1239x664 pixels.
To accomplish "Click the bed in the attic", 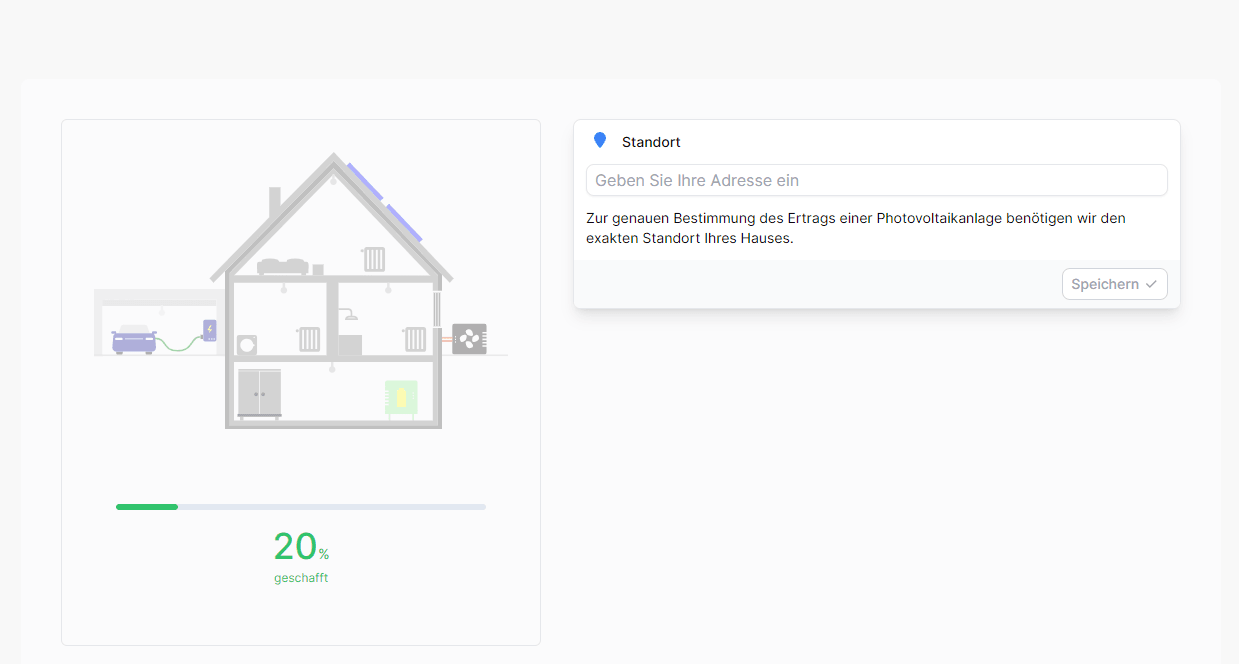I will pyautogui.click(x=282, y=265).
